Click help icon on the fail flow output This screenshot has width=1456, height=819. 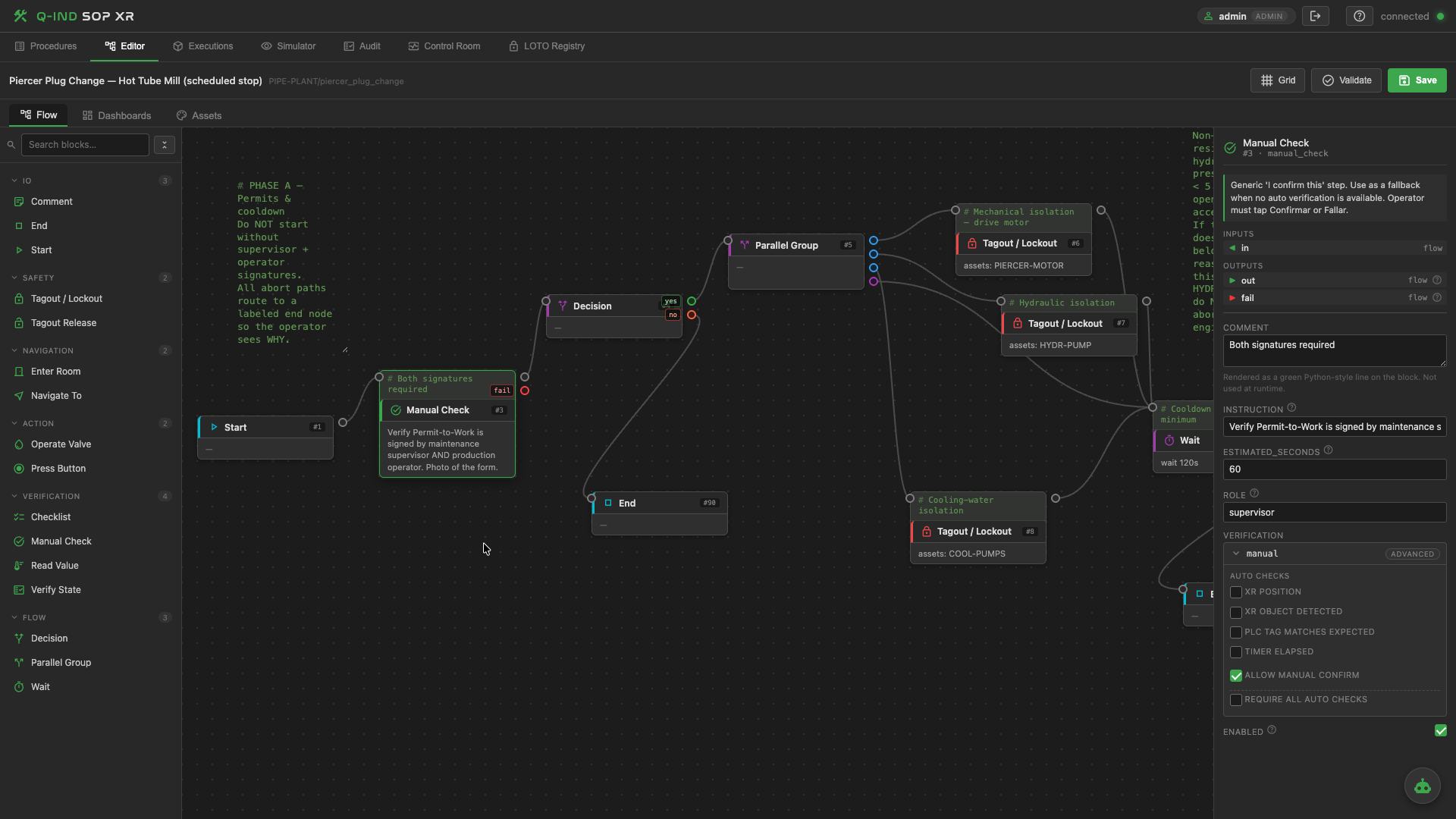[x=1436, y=298]
